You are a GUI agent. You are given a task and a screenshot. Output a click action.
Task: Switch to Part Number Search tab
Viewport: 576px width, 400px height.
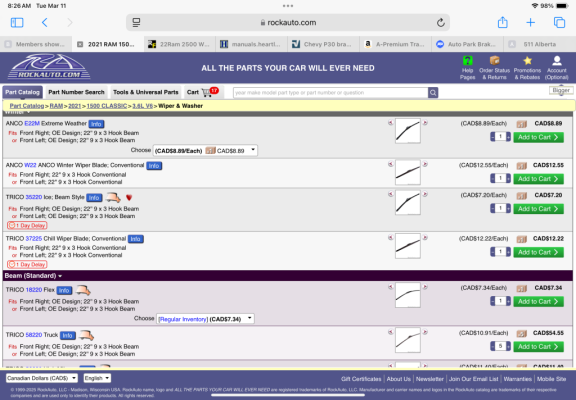tap(76, 92)
